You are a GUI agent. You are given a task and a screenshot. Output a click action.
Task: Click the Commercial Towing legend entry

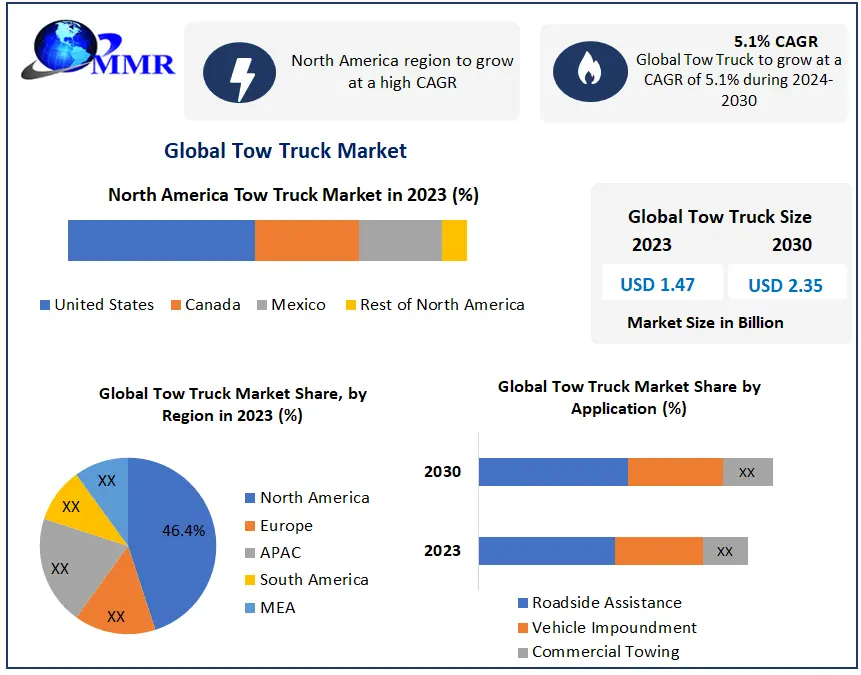(605, 652)
